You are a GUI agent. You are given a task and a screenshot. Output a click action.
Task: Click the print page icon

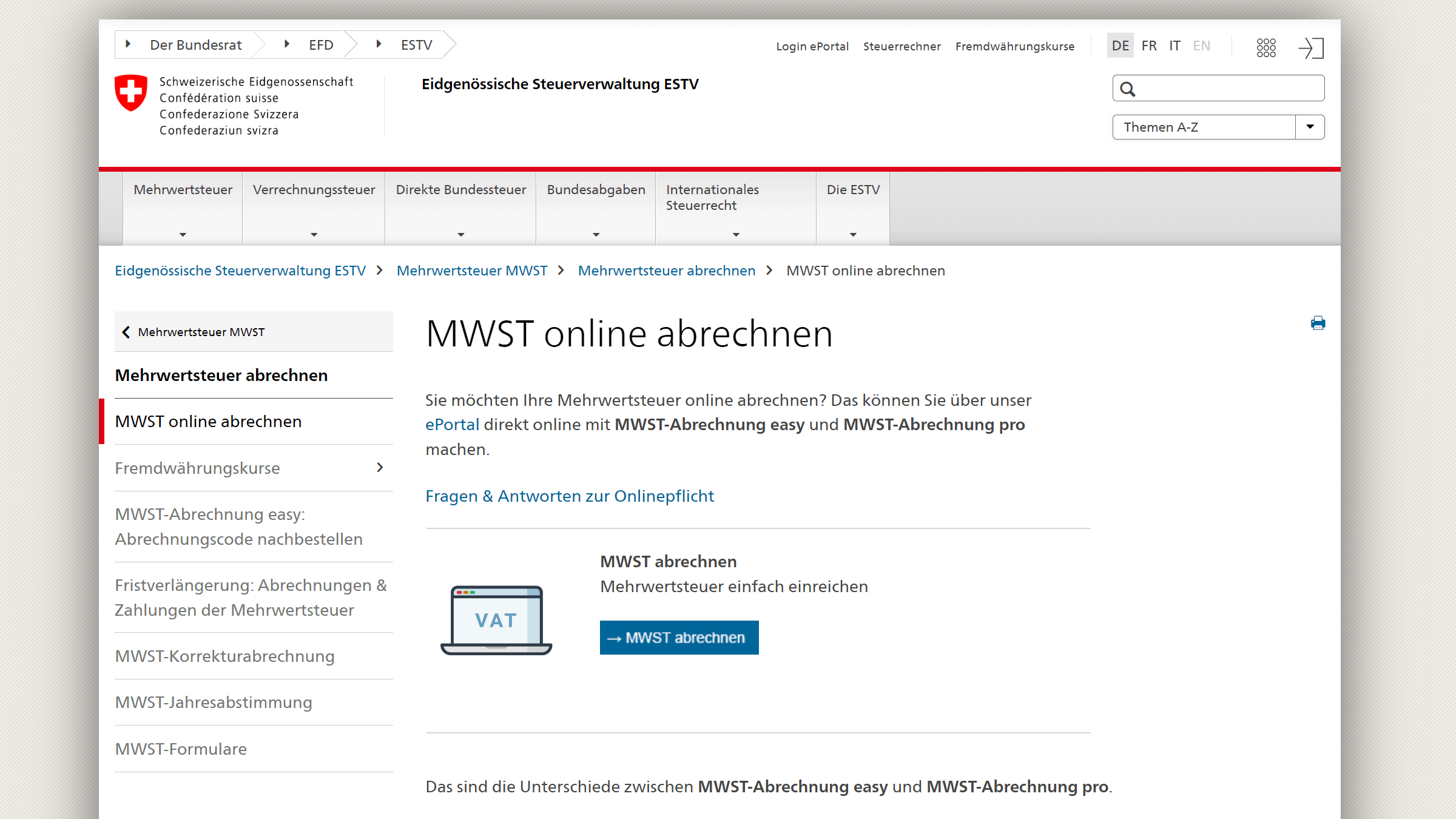(1318, 323)
